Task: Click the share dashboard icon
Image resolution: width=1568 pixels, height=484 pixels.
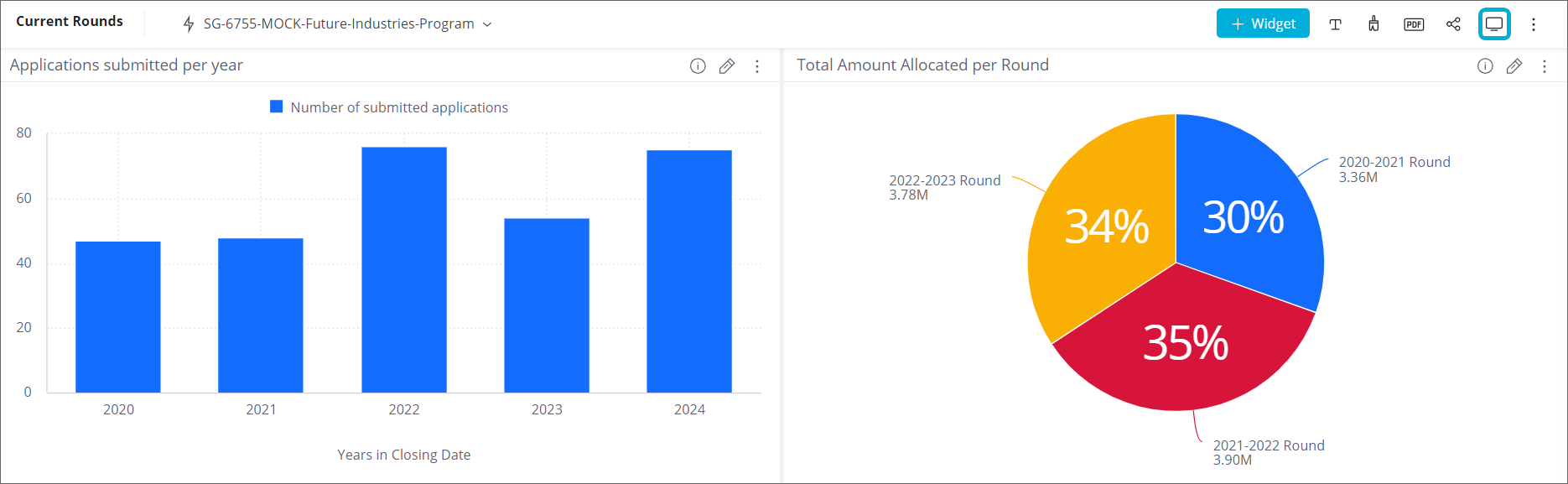Action: click(1453, 24)
